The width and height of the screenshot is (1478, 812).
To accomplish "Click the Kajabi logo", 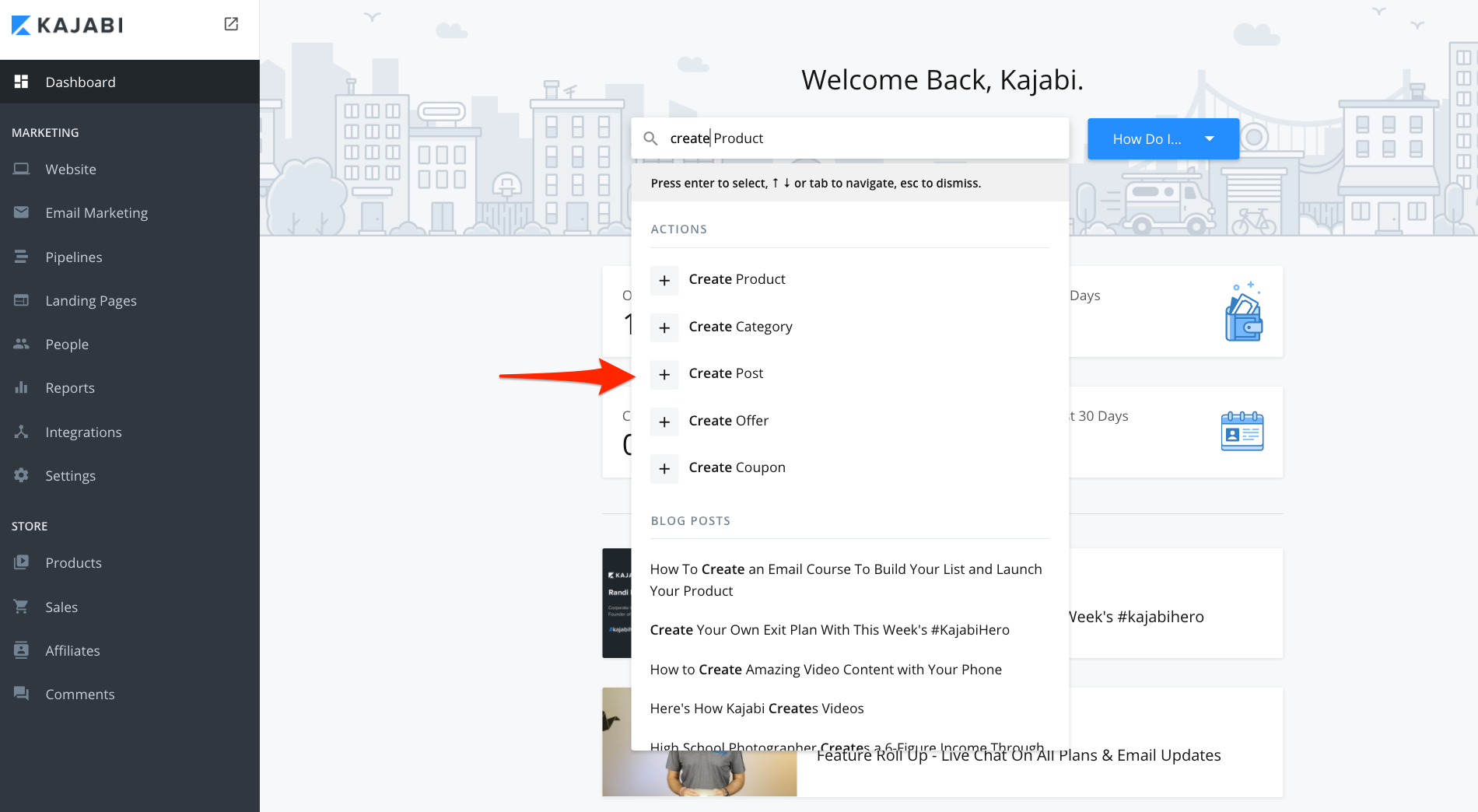I will click(67, 25).
